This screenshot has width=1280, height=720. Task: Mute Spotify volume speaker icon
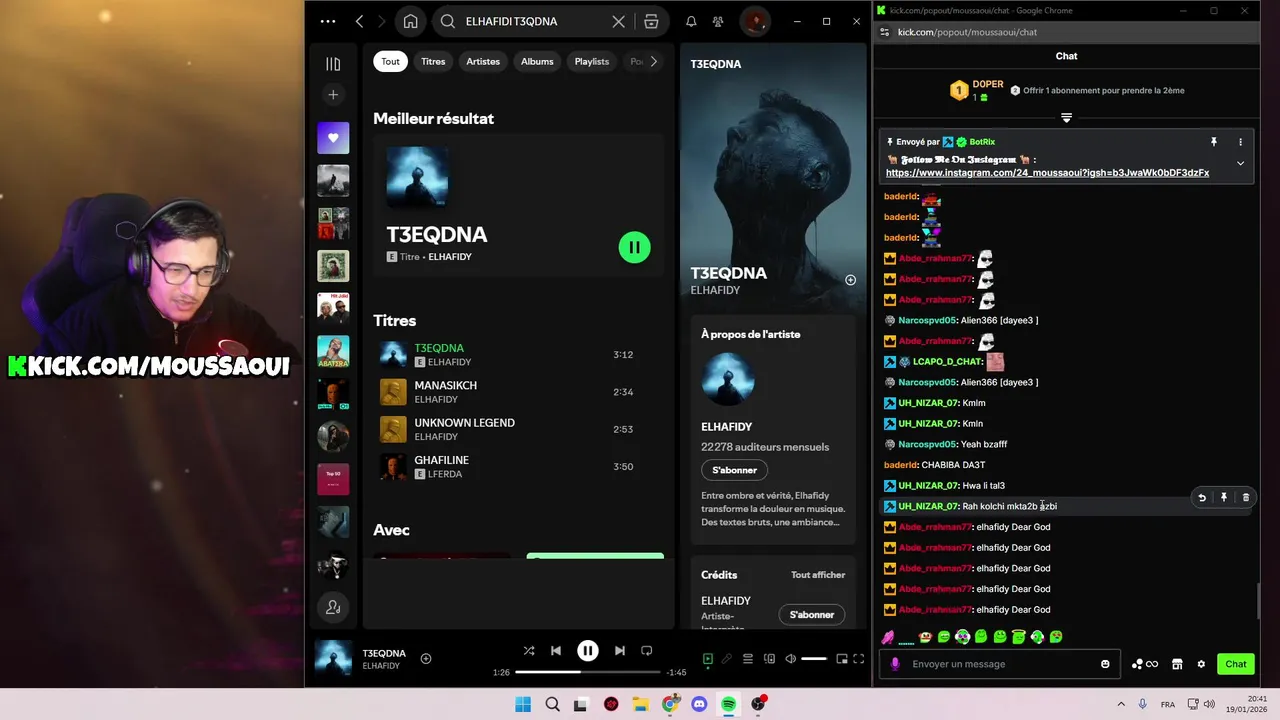(791, 659)
